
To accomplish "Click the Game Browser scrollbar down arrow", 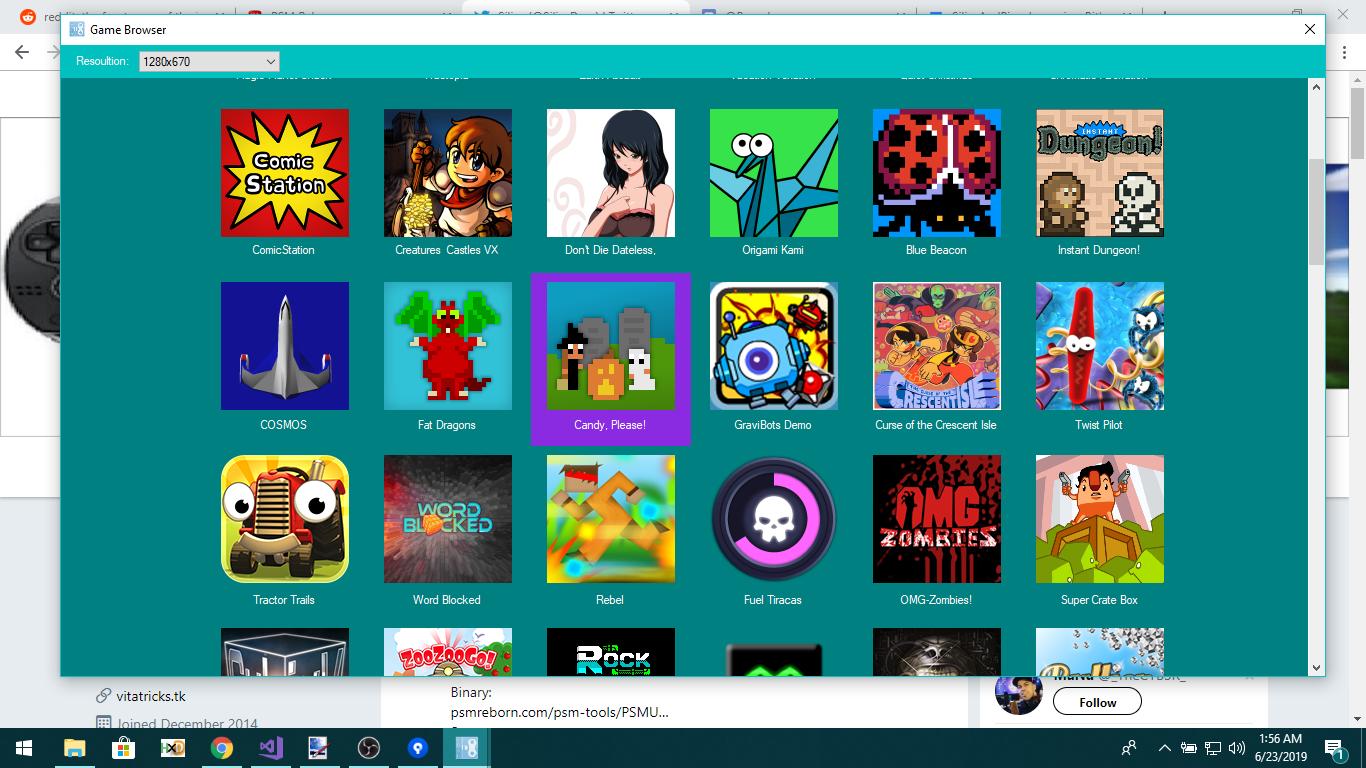I will pos(1316,667).
